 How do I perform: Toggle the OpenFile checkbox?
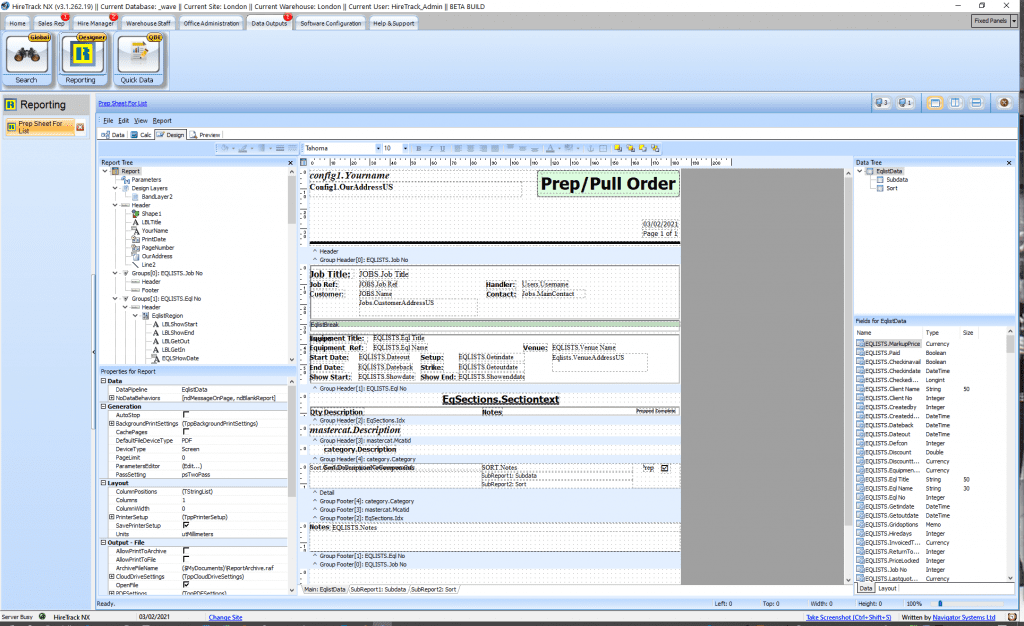[185, 585]
